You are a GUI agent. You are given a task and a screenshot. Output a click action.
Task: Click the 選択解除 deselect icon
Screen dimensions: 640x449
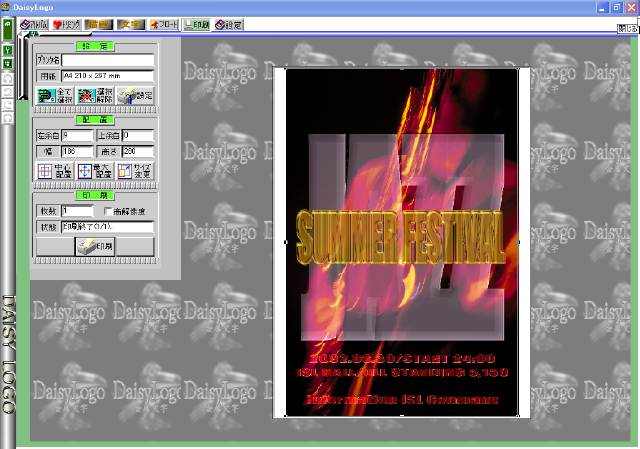[x=91, y=96]
